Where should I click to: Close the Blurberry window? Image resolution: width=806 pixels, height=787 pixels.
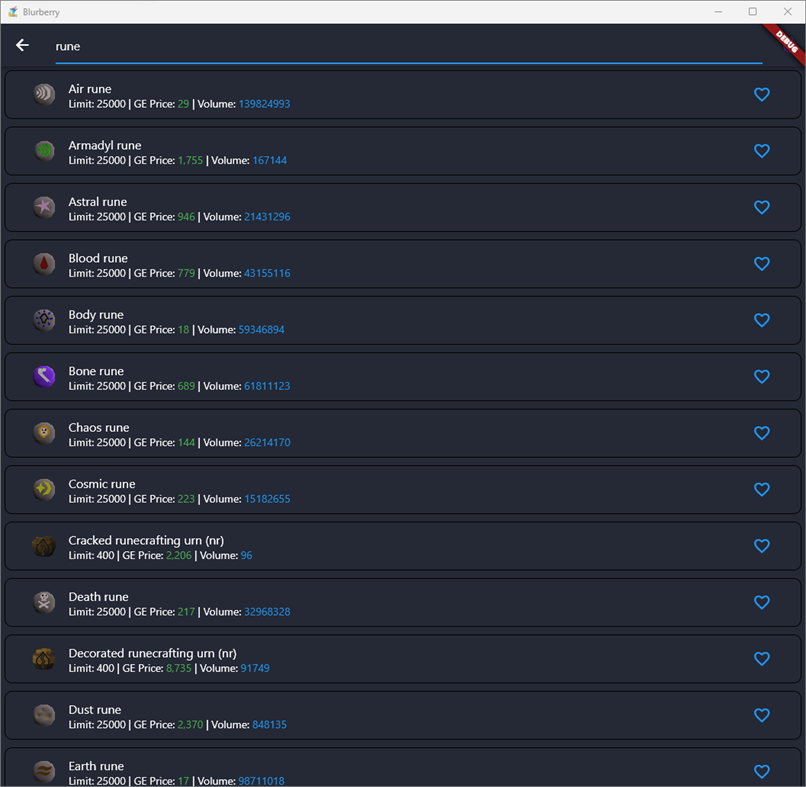coord(787,12)
